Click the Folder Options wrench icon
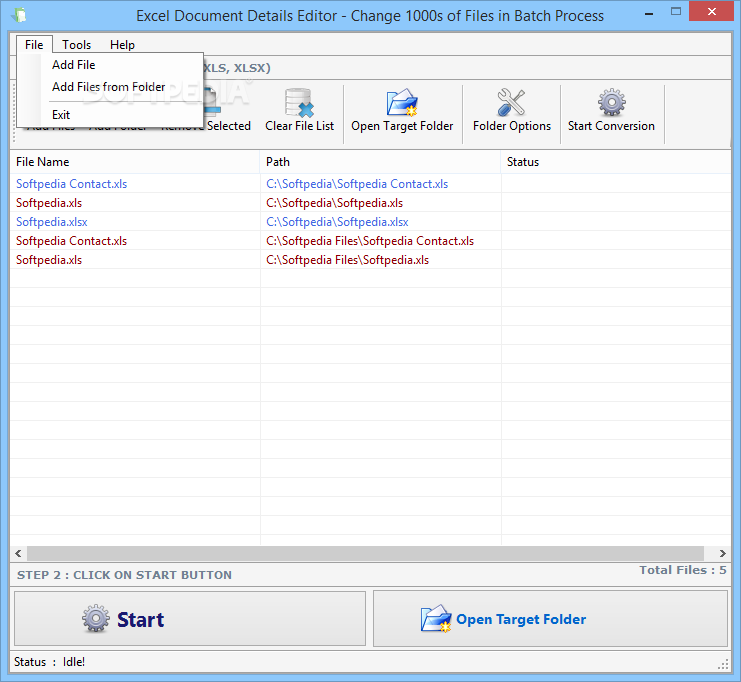This screenshot has height=682, width=741. pos(511,102)
